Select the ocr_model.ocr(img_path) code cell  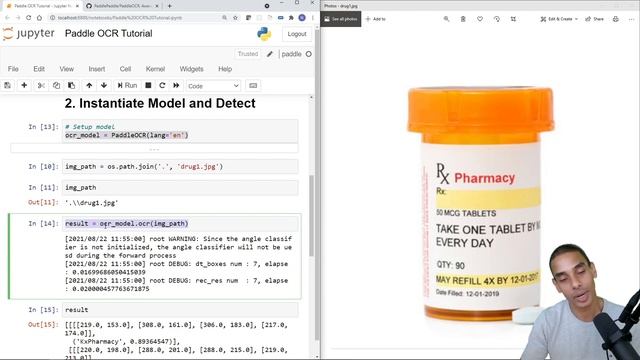[180, 224]
